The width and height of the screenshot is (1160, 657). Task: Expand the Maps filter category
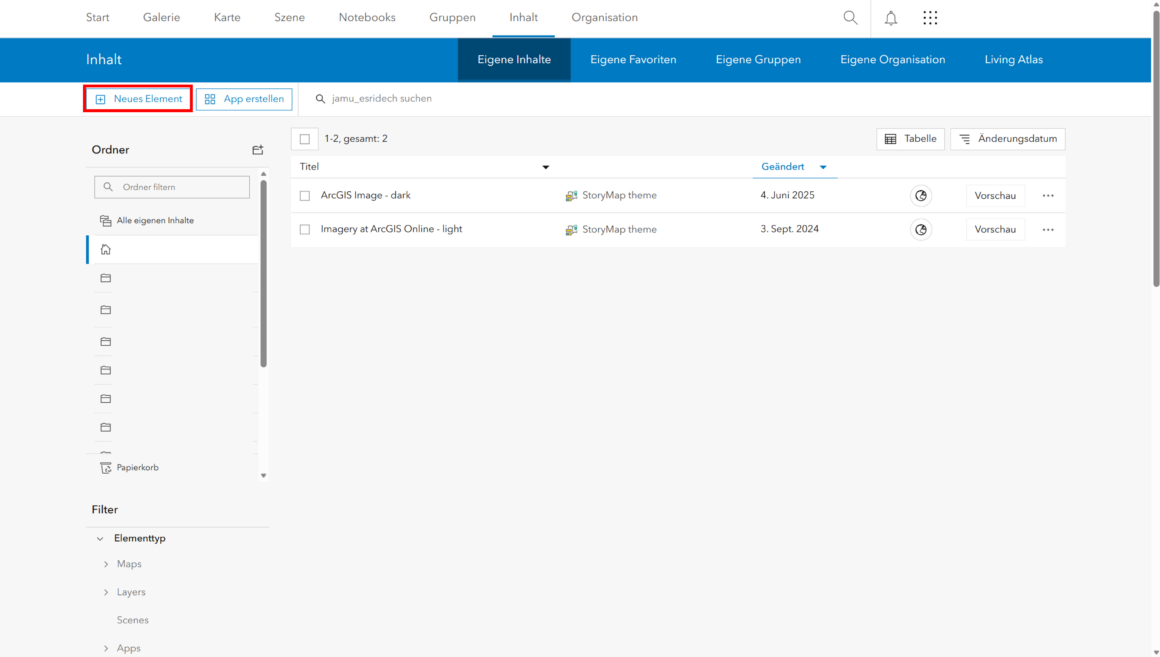106,564
